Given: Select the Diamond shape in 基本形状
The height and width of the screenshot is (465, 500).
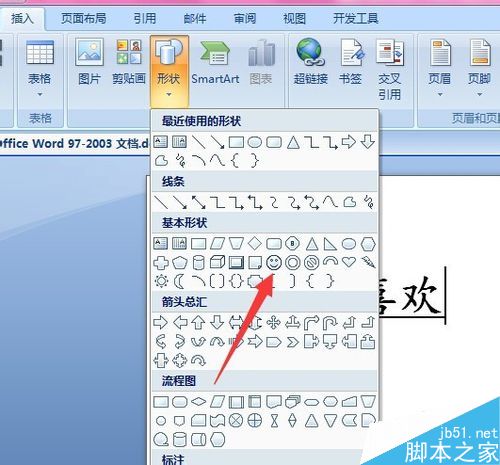Looking at the screenshot, I should tap(255, 244).
